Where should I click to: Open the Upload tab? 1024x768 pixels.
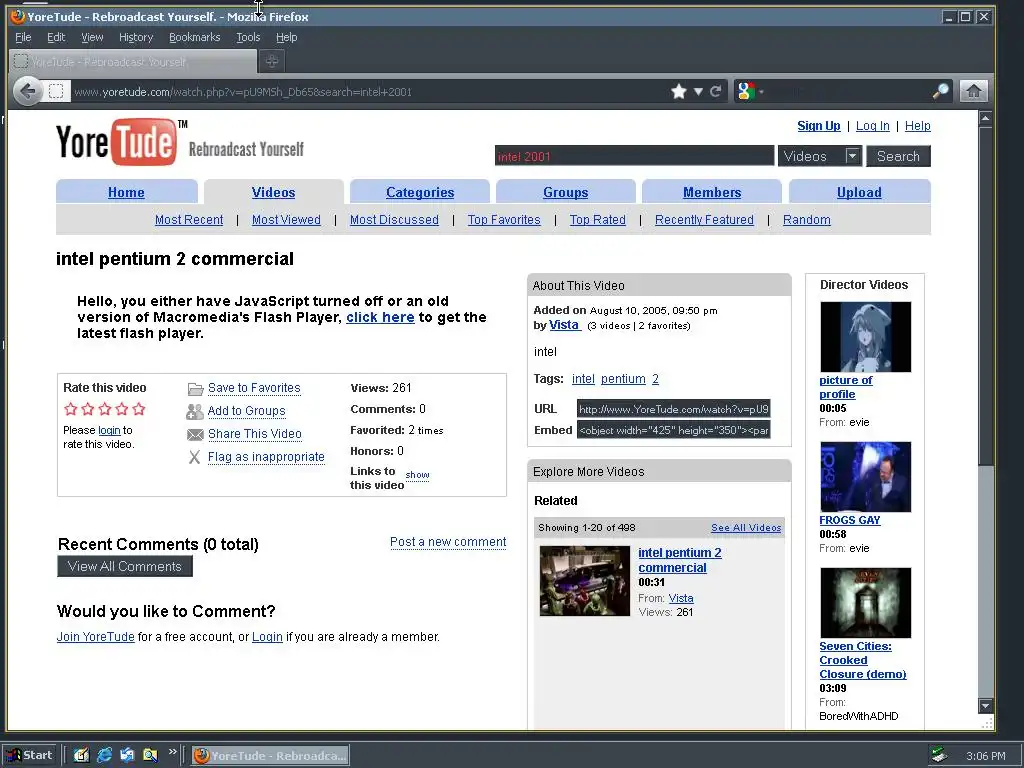859,192
